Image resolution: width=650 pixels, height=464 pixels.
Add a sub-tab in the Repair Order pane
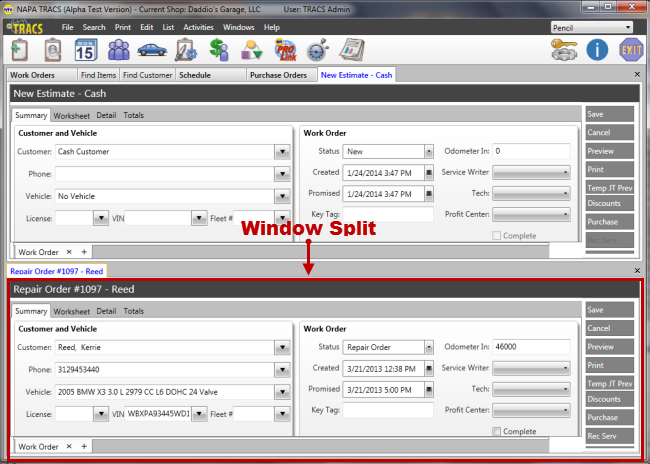pos(84,446)
